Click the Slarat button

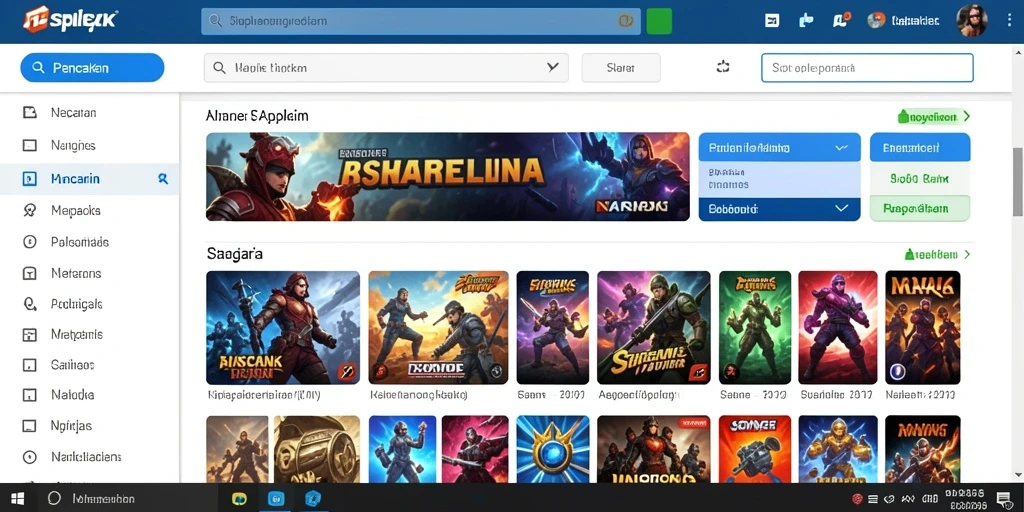point(620,67)
